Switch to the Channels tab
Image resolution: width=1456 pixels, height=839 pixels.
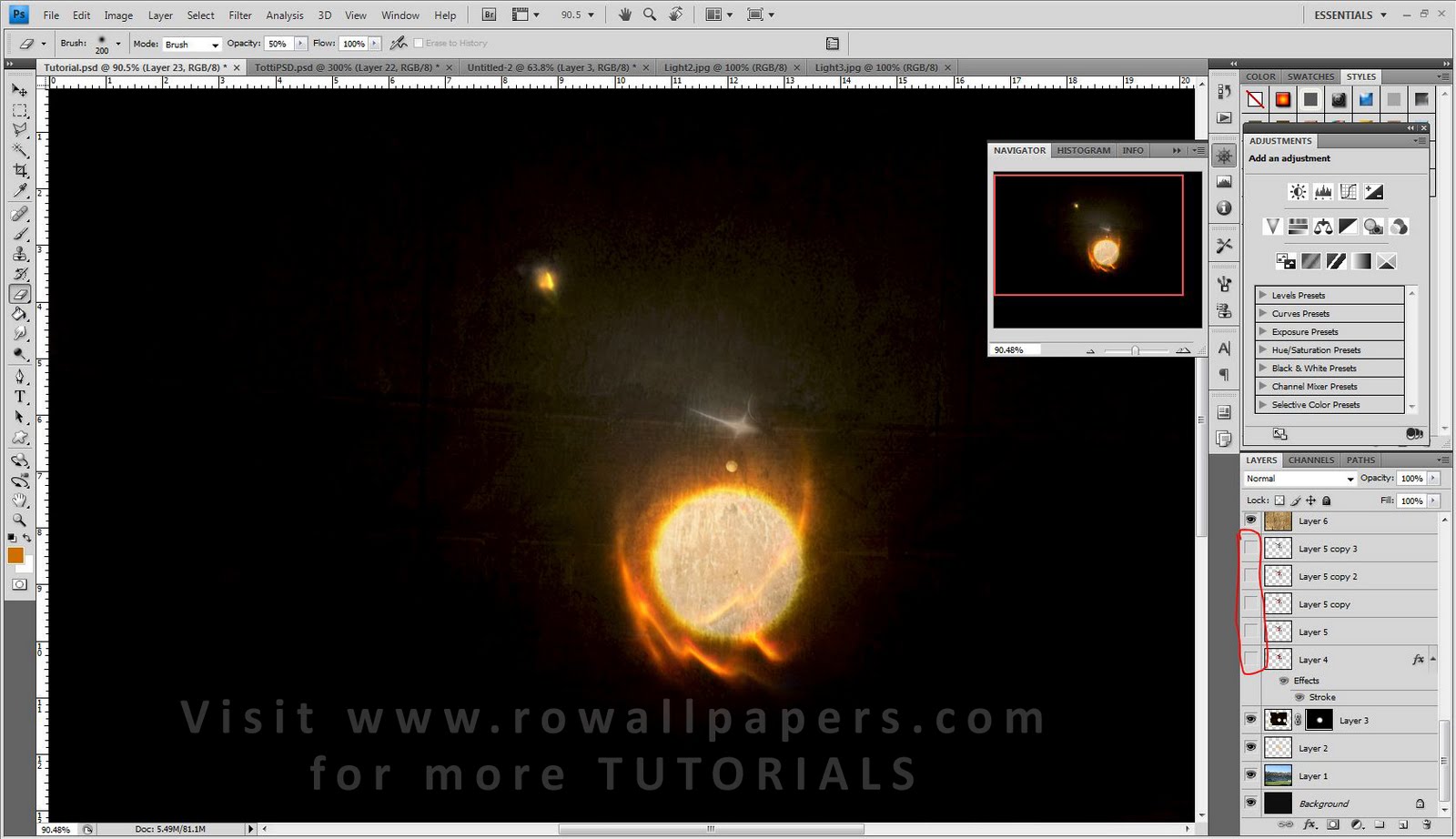point(1311,460)
